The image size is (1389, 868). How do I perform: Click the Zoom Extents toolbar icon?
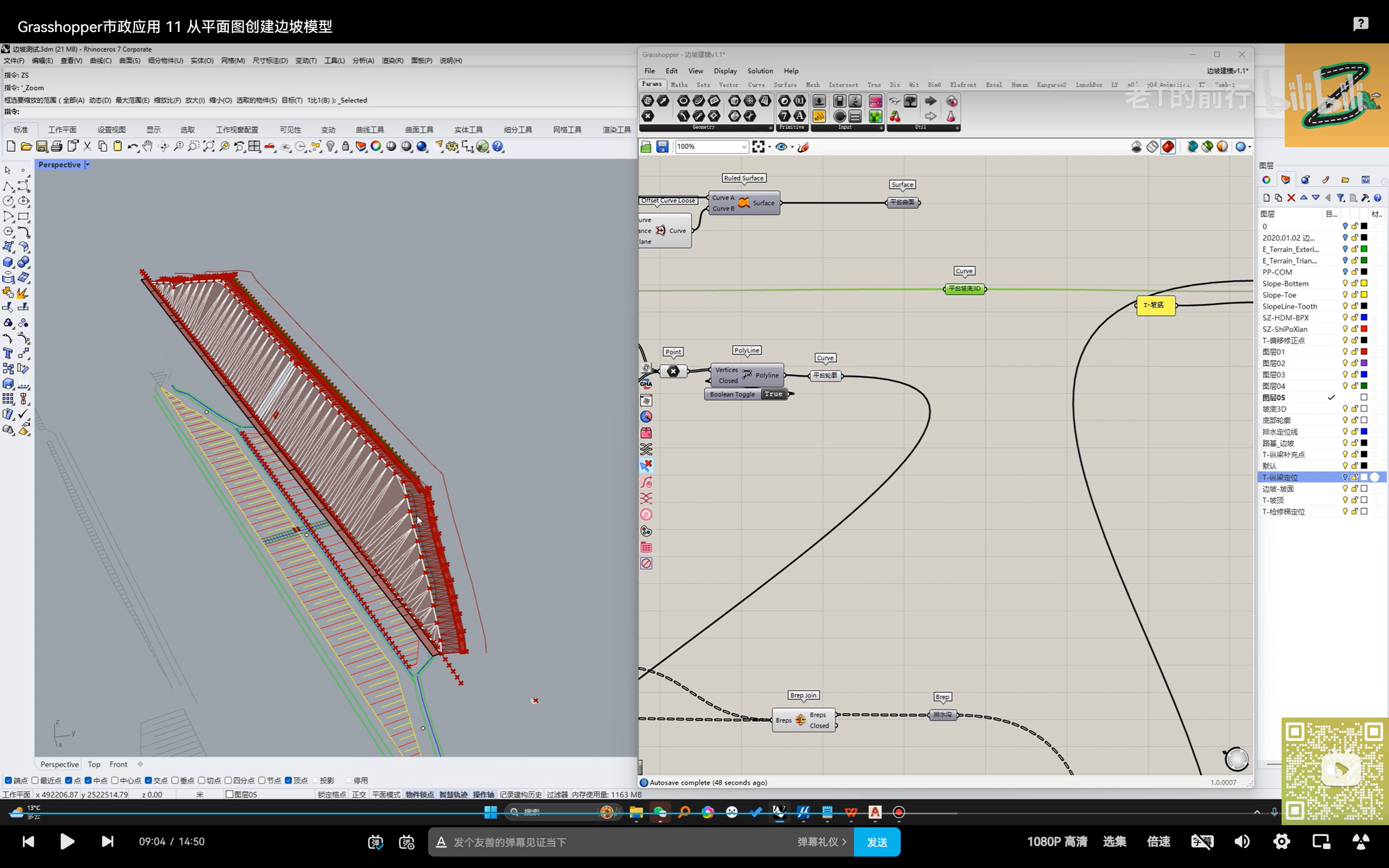[x=209, y=146]
